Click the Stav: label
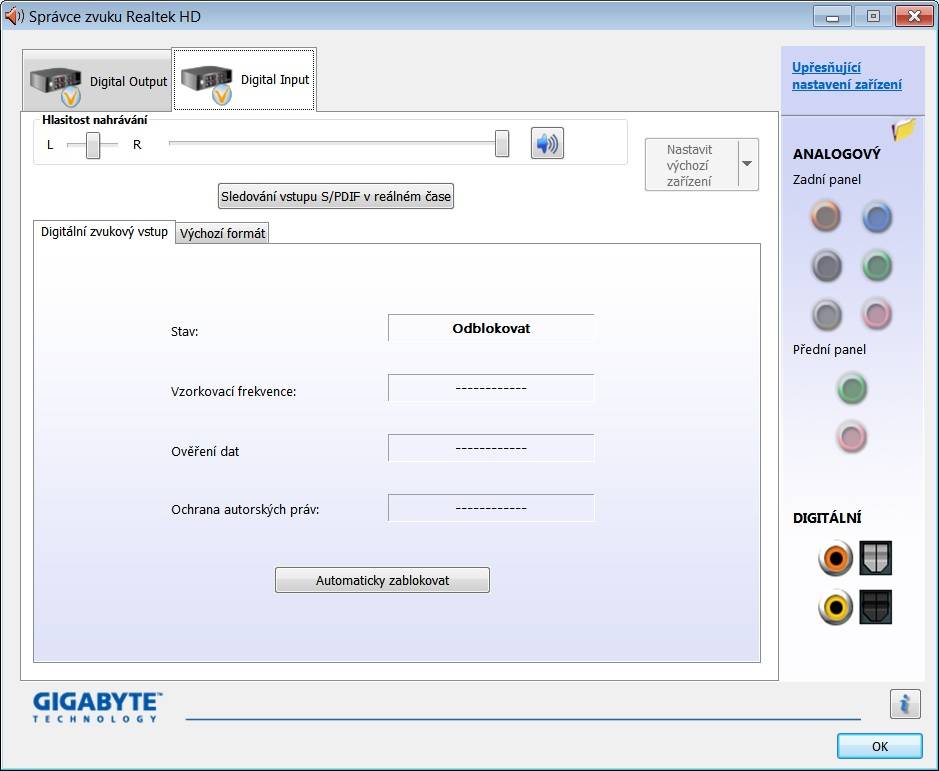The height and width of the screenshot is (771, 939). coord(184,331)
